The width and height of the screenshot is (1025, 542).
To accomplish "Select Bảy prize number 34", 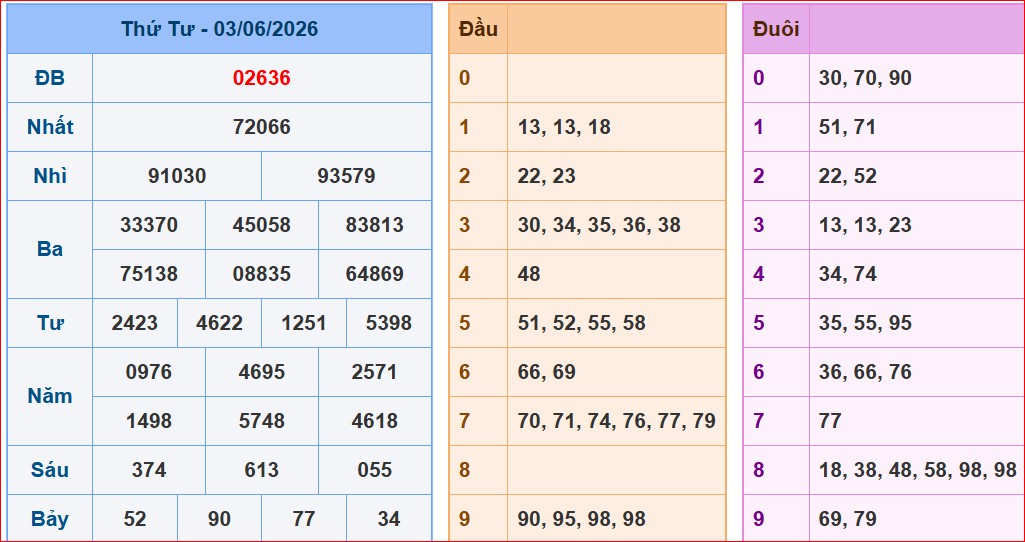I will tap(388, 519).
